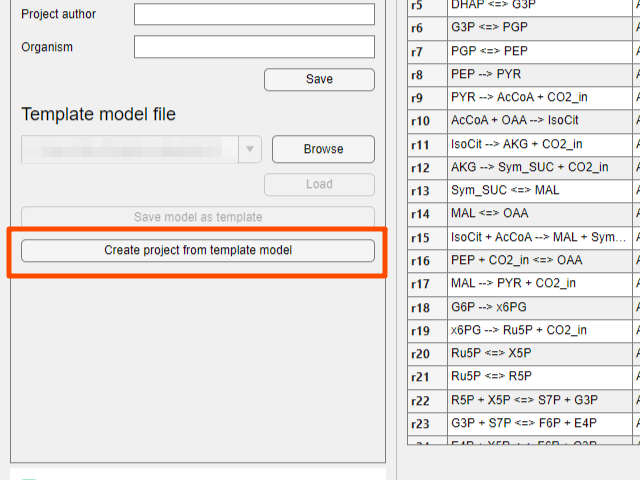Click reaction AcCoA + OAA --> IsoCit
The width and height of the screenshot is (640, 480).
(538, 120)
